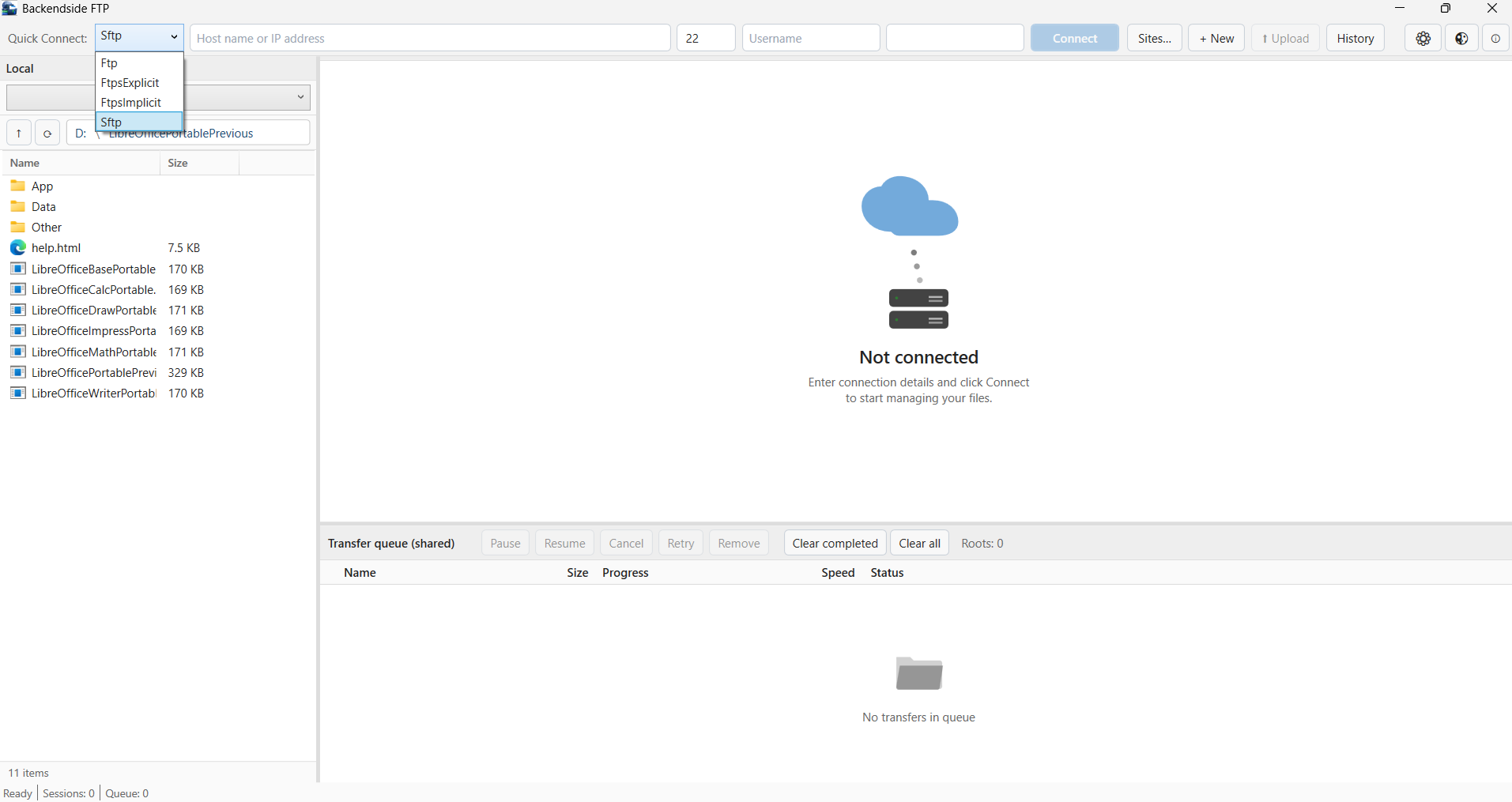The width and height of the screenshot is (1512, 802).
Task: Click the Username input field
Action: (x=811, y=38)
